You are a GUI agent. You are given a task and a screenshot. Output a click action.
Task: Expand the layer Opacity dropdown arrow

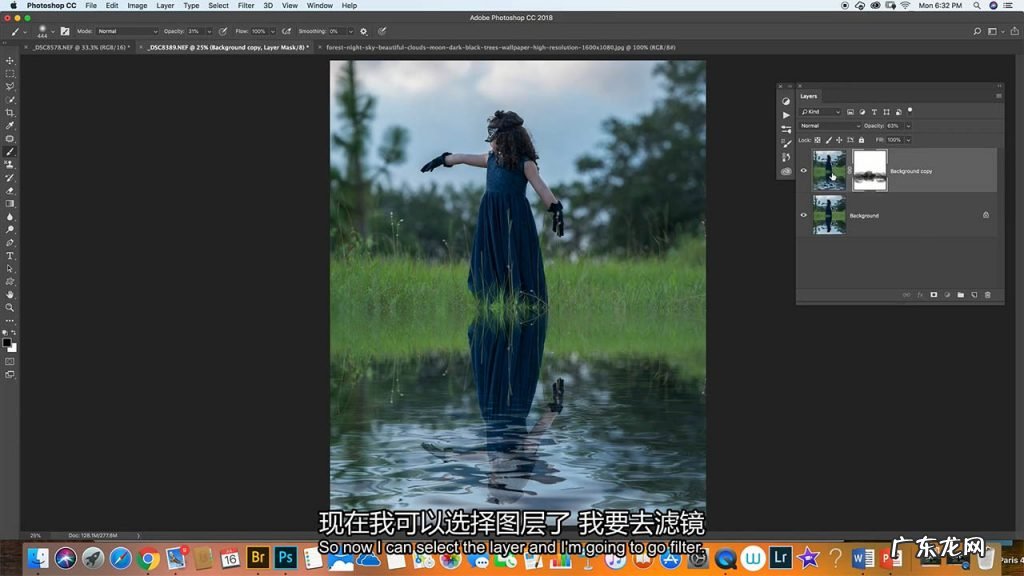click(907, 126)
